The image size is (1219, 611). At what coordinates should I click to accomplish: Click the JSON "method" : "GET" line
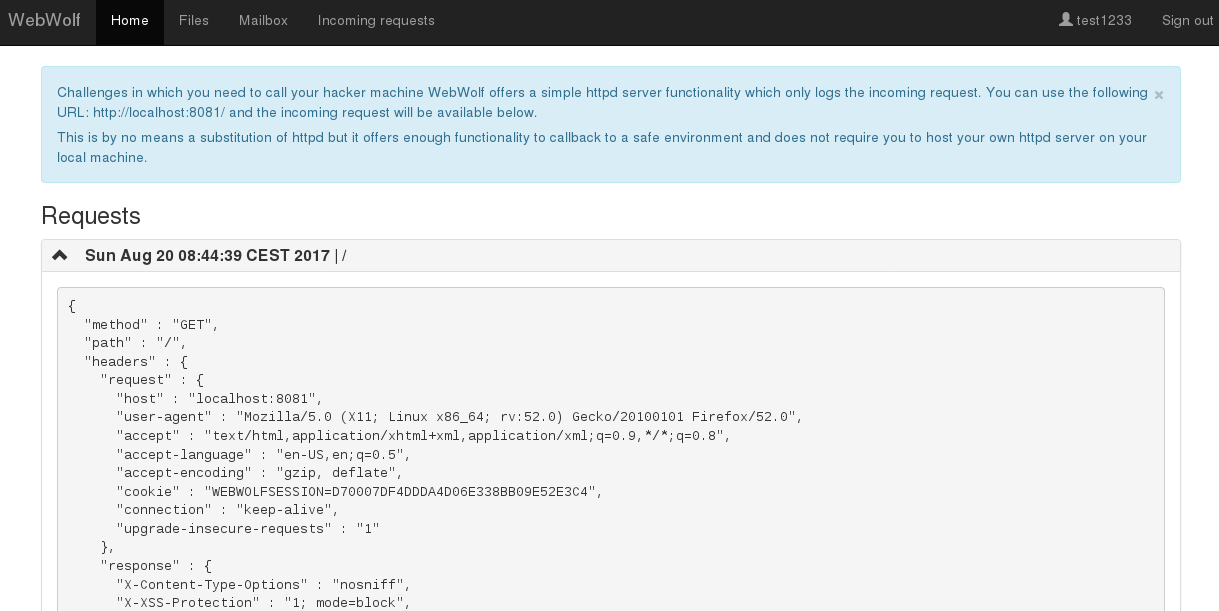click(x=151, y=325)
